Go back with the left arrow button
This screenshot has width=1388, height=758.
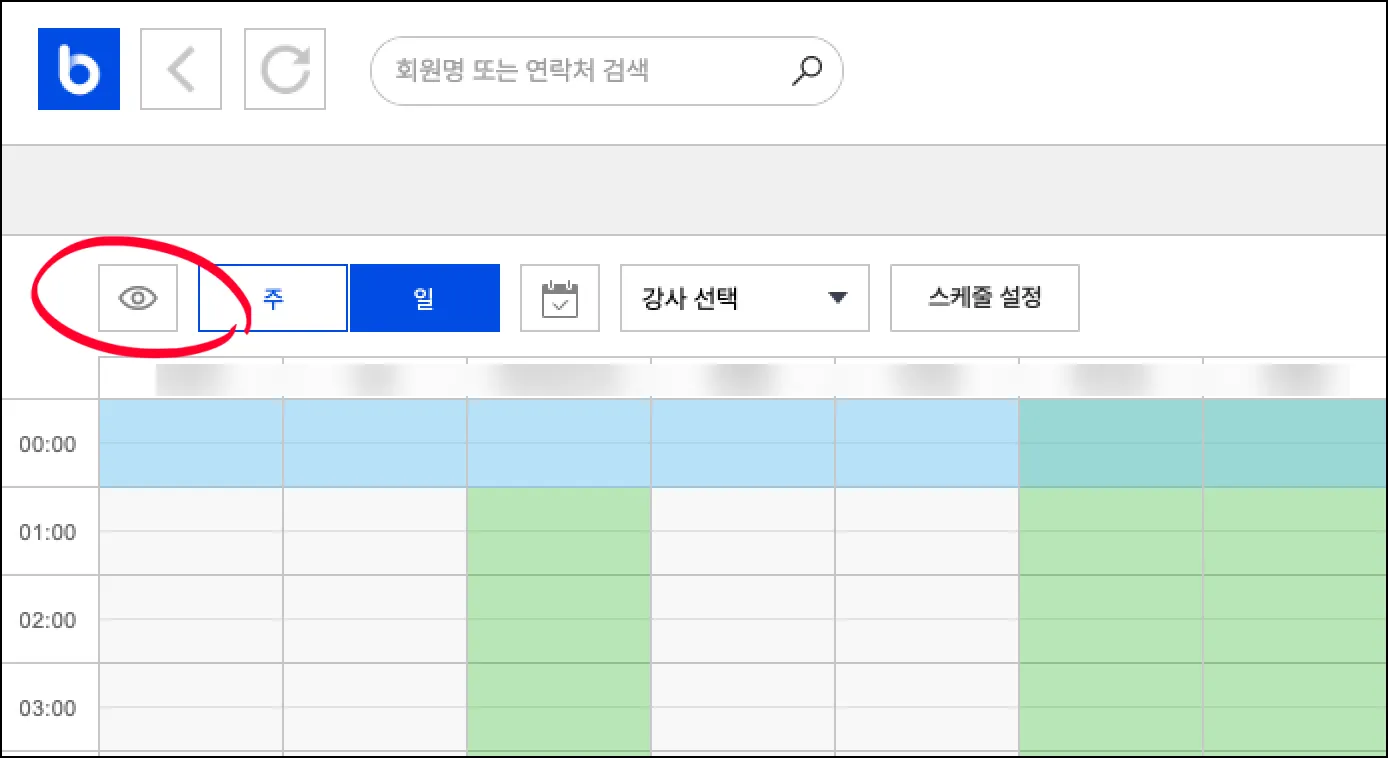181,69
